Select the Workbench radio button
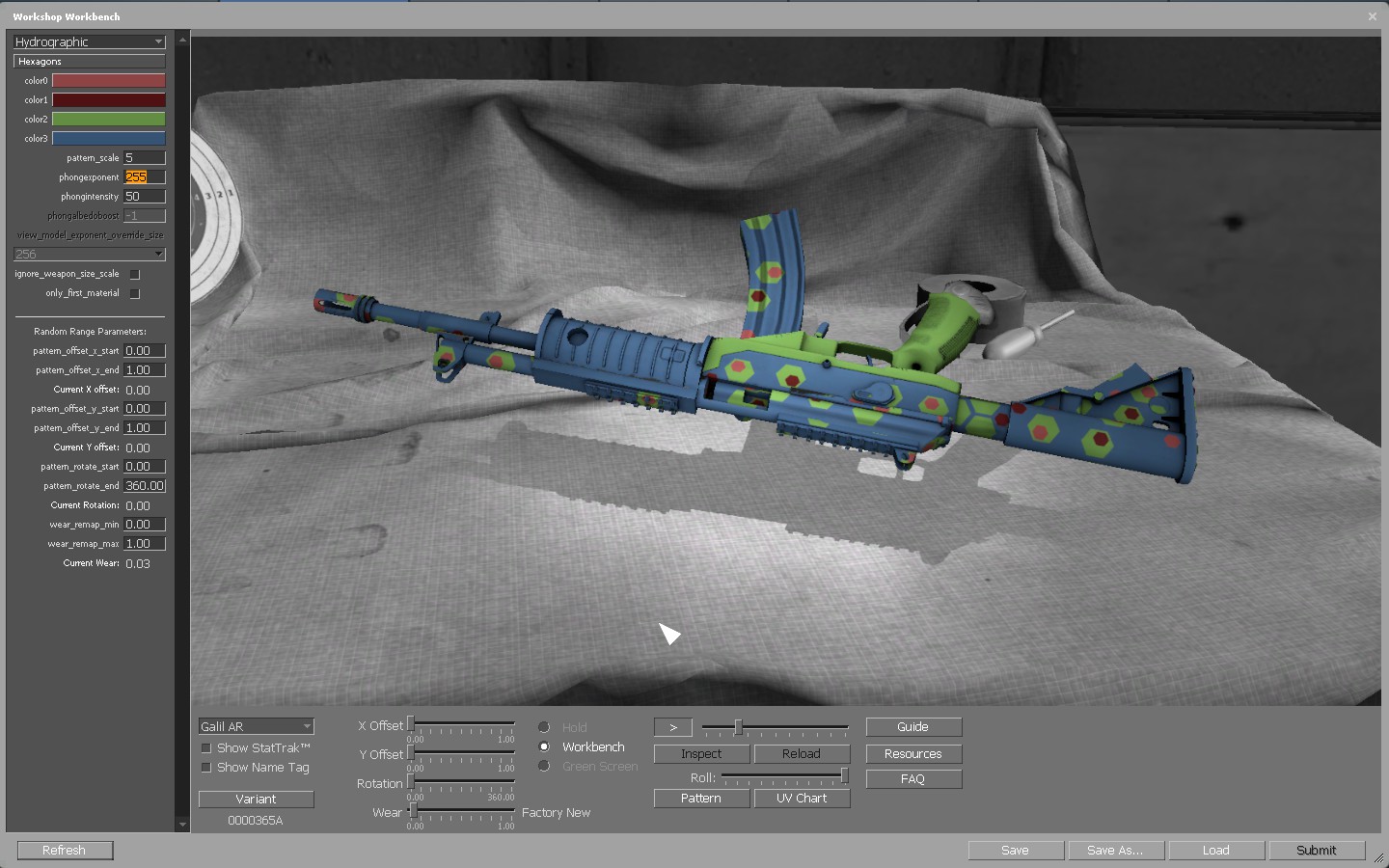 544,746
